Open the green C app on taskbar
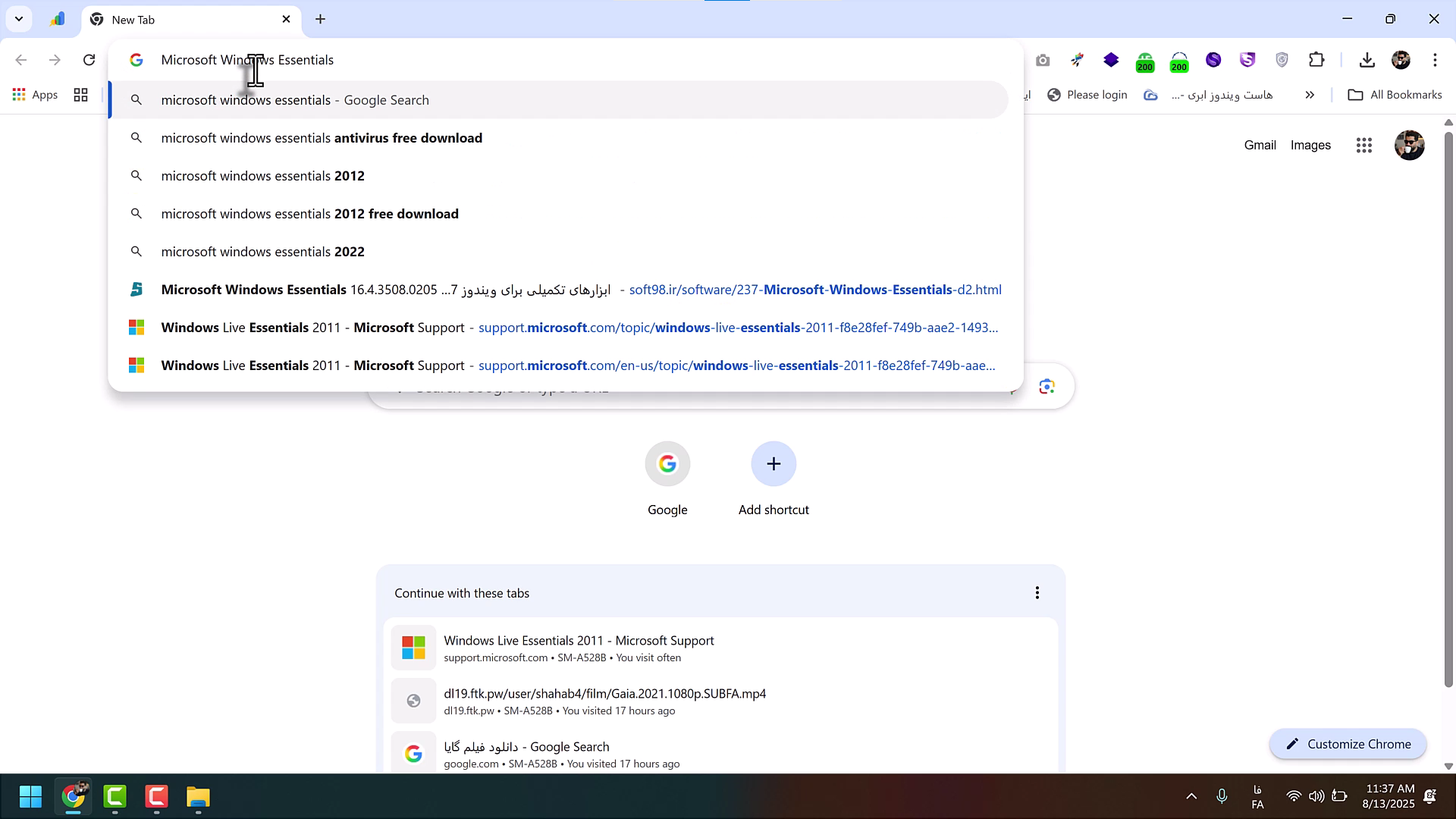This screenshot has height=819, width=1456. pyautogui.click(x=115, y=796)
